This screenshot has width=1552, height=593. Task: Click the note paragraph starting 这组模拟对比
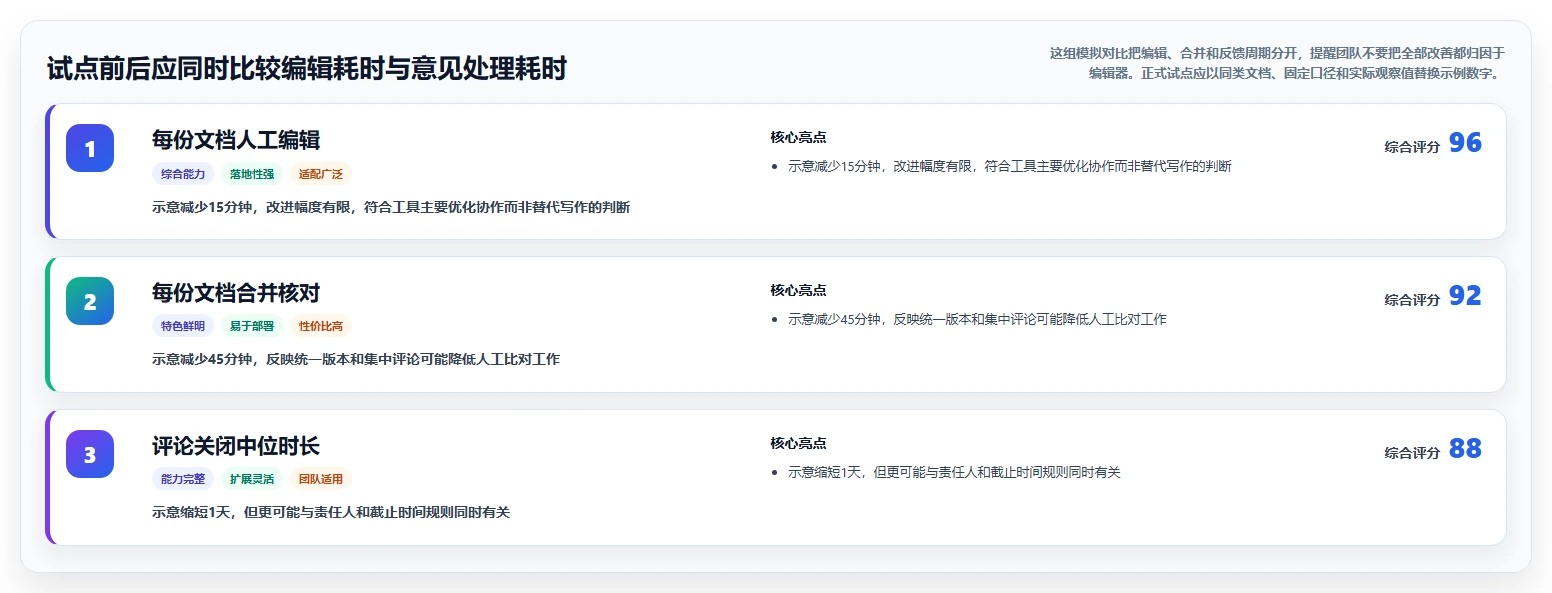[x=1277, y=63]
